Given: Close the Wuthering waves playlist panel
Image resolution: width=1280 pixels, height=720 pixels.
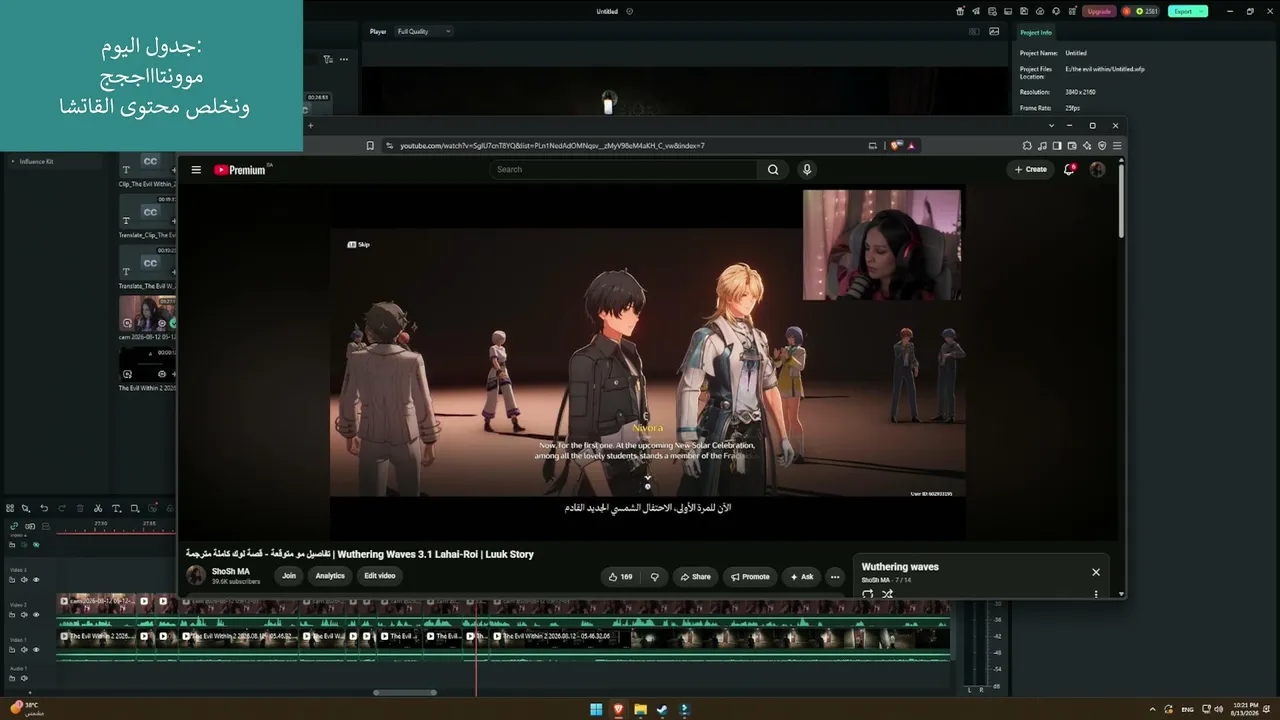Looking at the screenshot, I should coord(1096,572).
